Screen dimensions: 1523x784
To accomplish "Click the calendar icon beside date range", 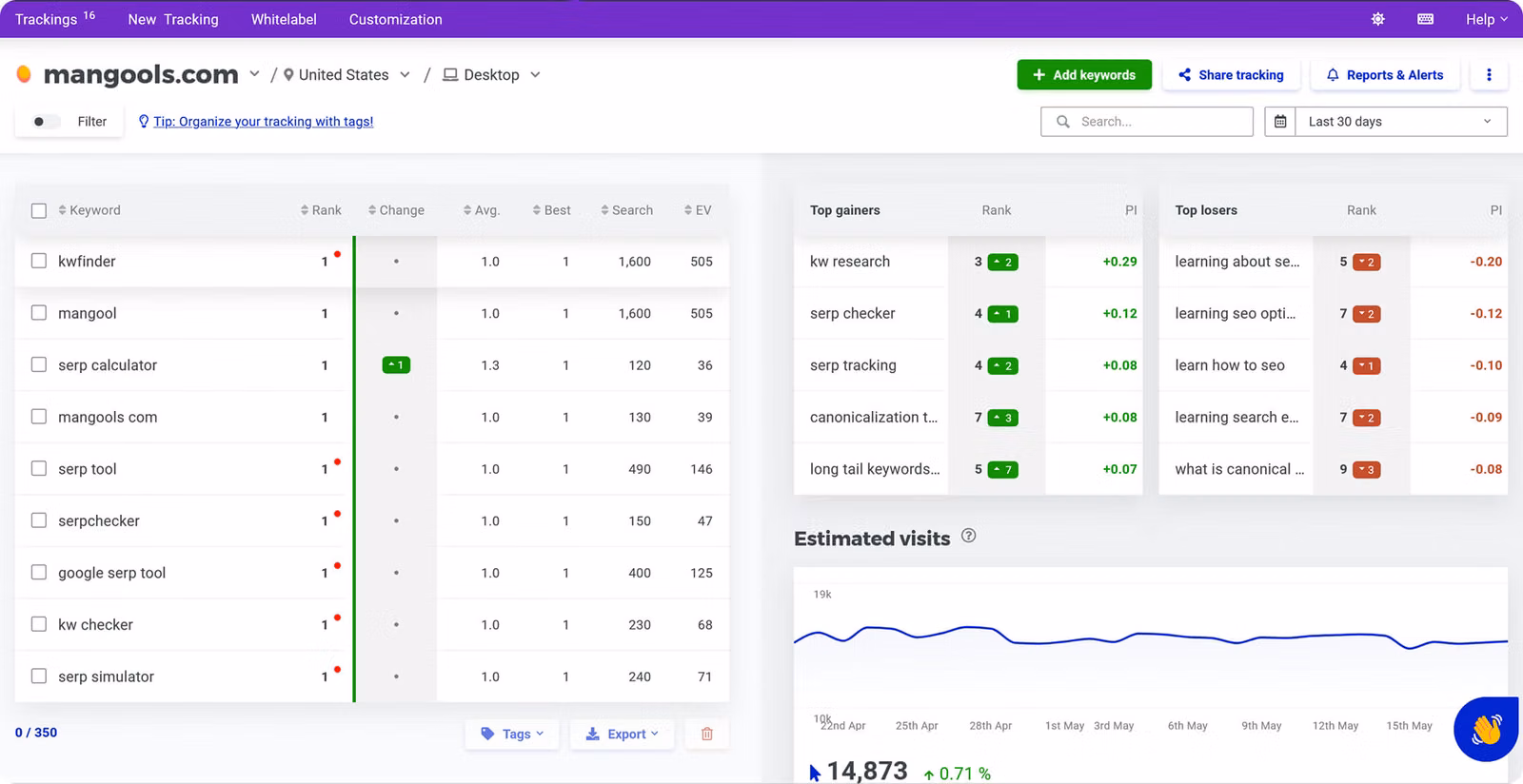I will 1280,122.
